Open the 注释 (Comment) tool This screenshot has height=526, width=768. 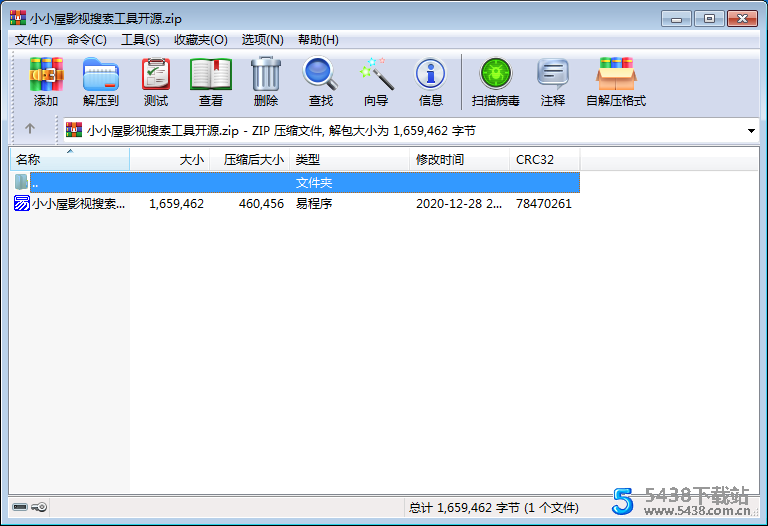(x=552, y=81)
